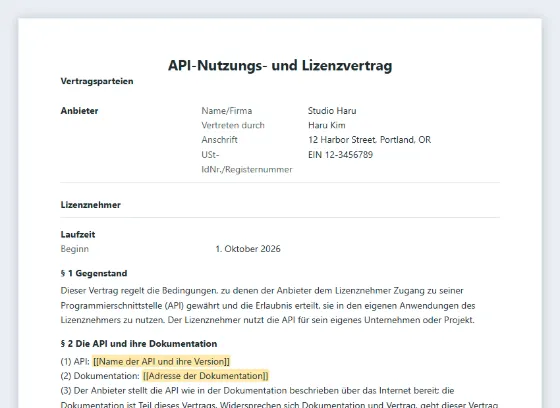Click the Beginn label
Image resolution: width=560 pixels, height=408 pixels.
[x=75, y=249]
